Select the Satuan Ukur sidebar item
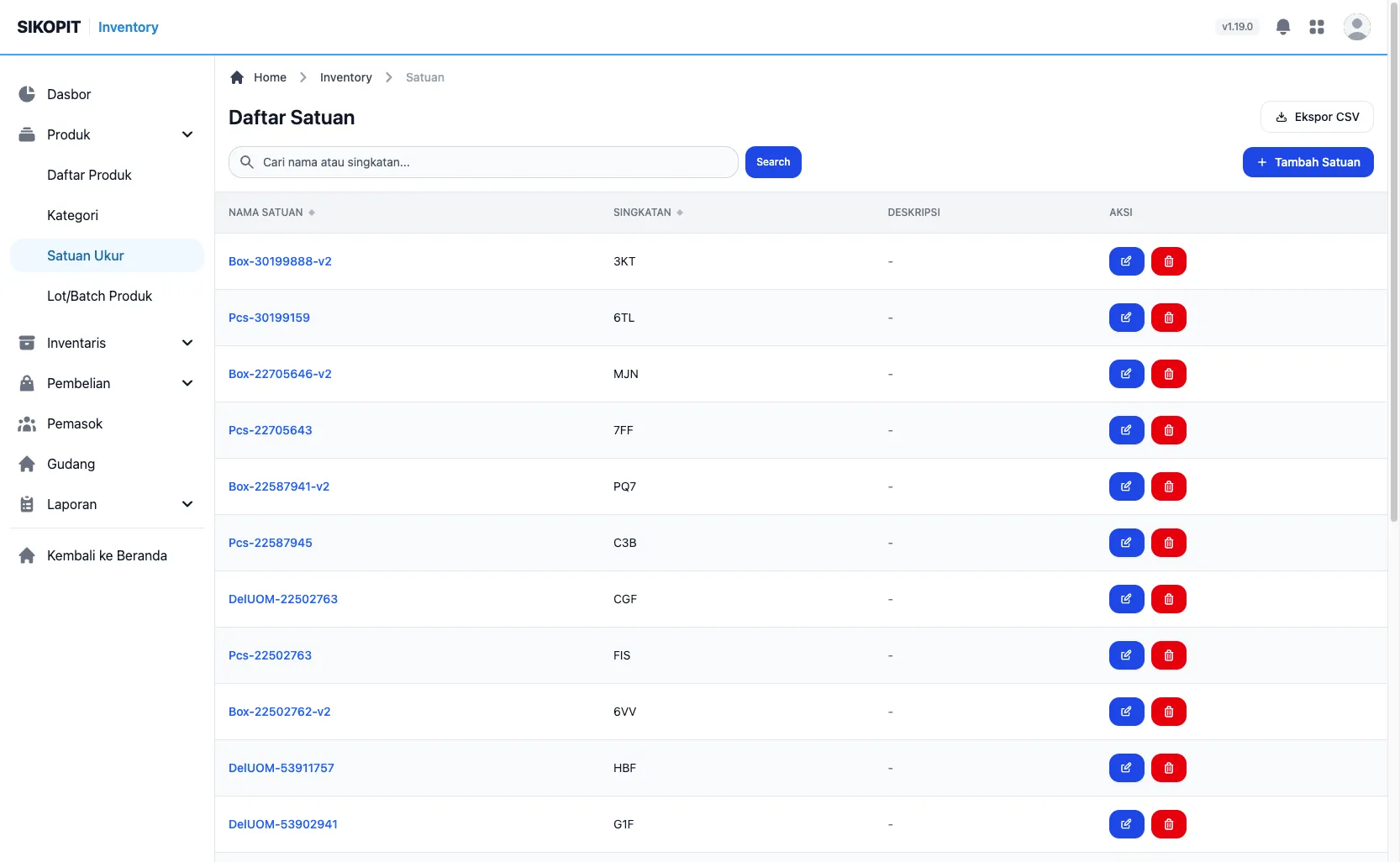This screenshot has width=1400, height=862. [x=107, y=255]
